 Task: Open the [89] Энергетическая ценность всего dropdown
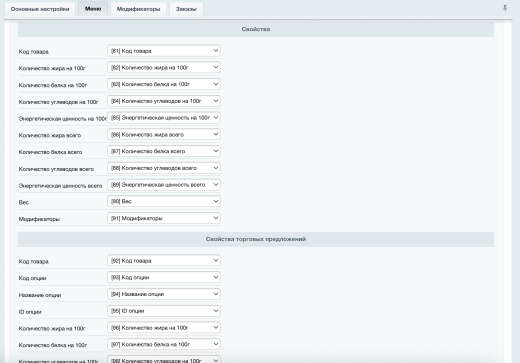[x=164, y=185]
